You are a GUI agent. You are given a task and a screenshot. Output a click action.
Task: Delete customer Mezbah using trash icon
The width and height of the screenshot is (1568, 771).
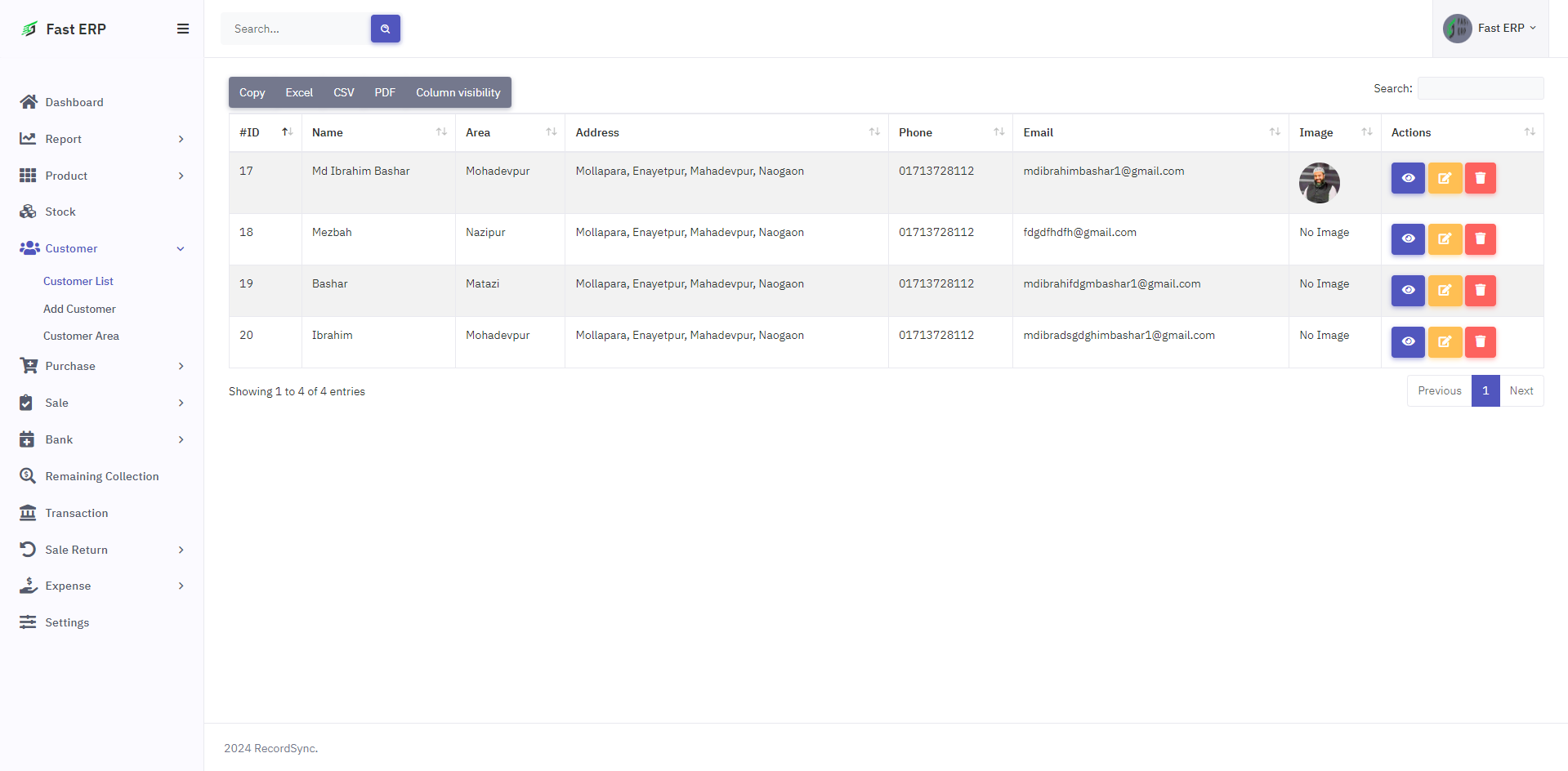pyautogui.click(x=1480, y=239)
